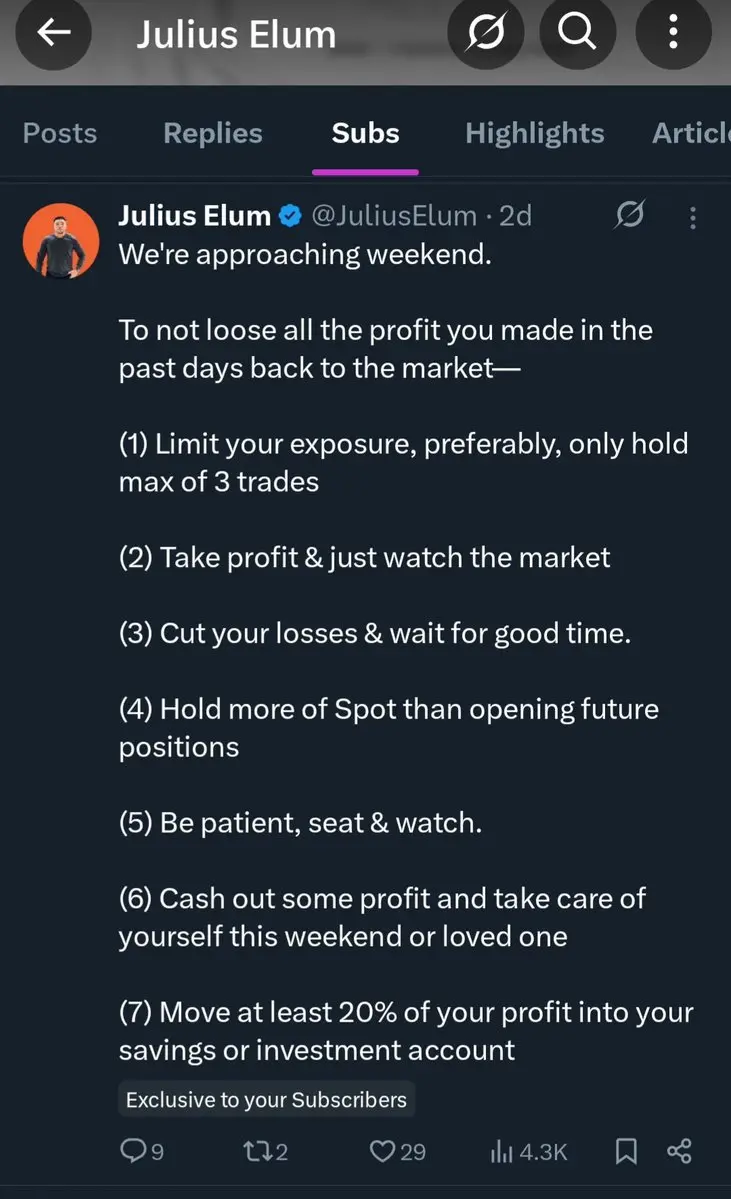Select the Subs tab

pos(366,133)
